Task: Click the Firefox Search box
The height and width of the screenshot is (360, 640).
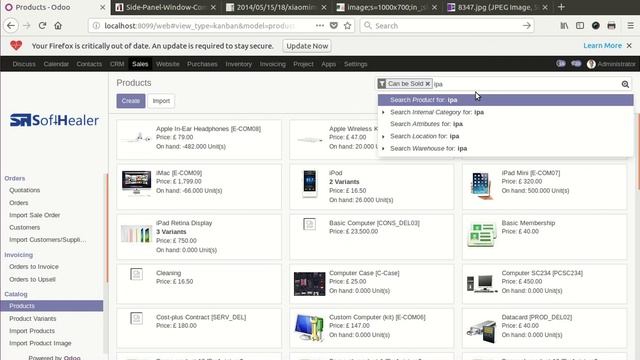Action: coord(447,26)
